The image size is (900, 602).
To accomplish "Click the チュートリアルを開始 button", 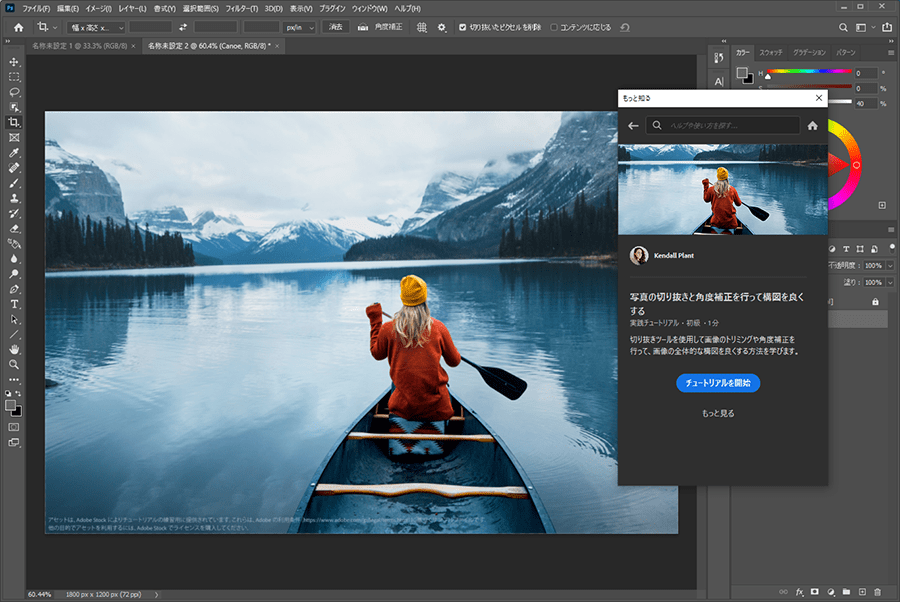I will pyautogui.click(x=718, y=383).
